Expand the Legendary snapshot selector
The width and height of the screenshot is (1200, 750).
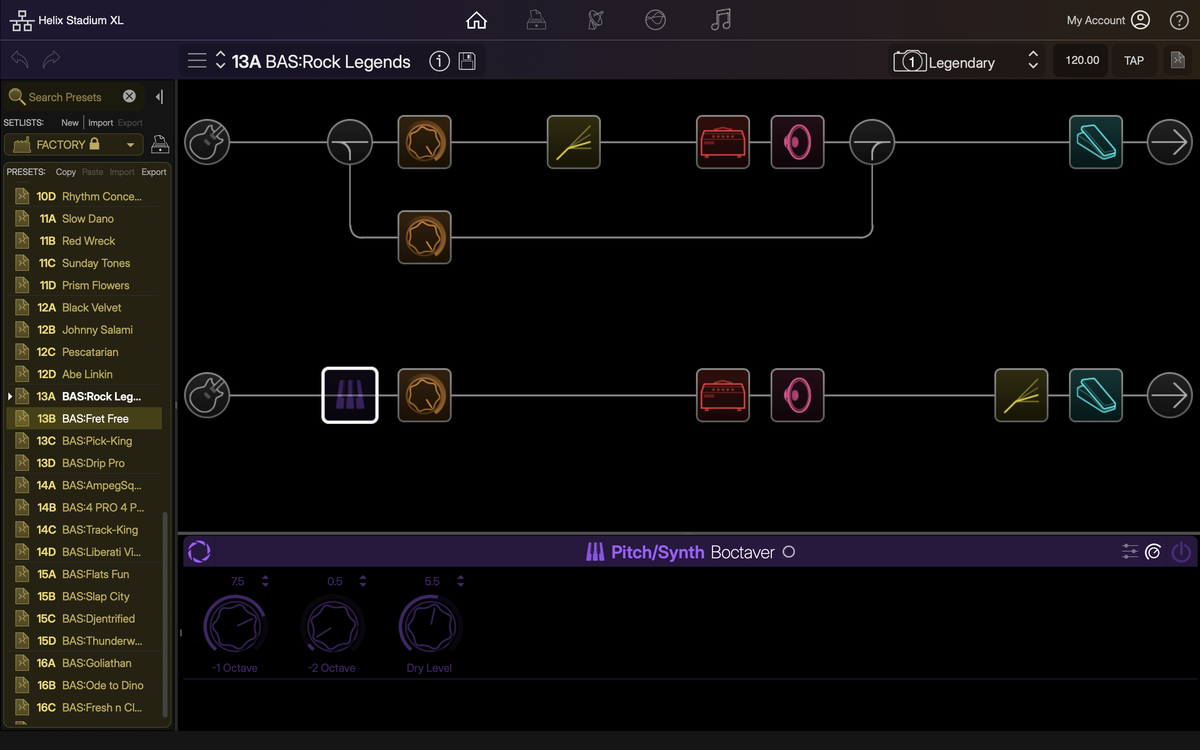coord(1033,61)
